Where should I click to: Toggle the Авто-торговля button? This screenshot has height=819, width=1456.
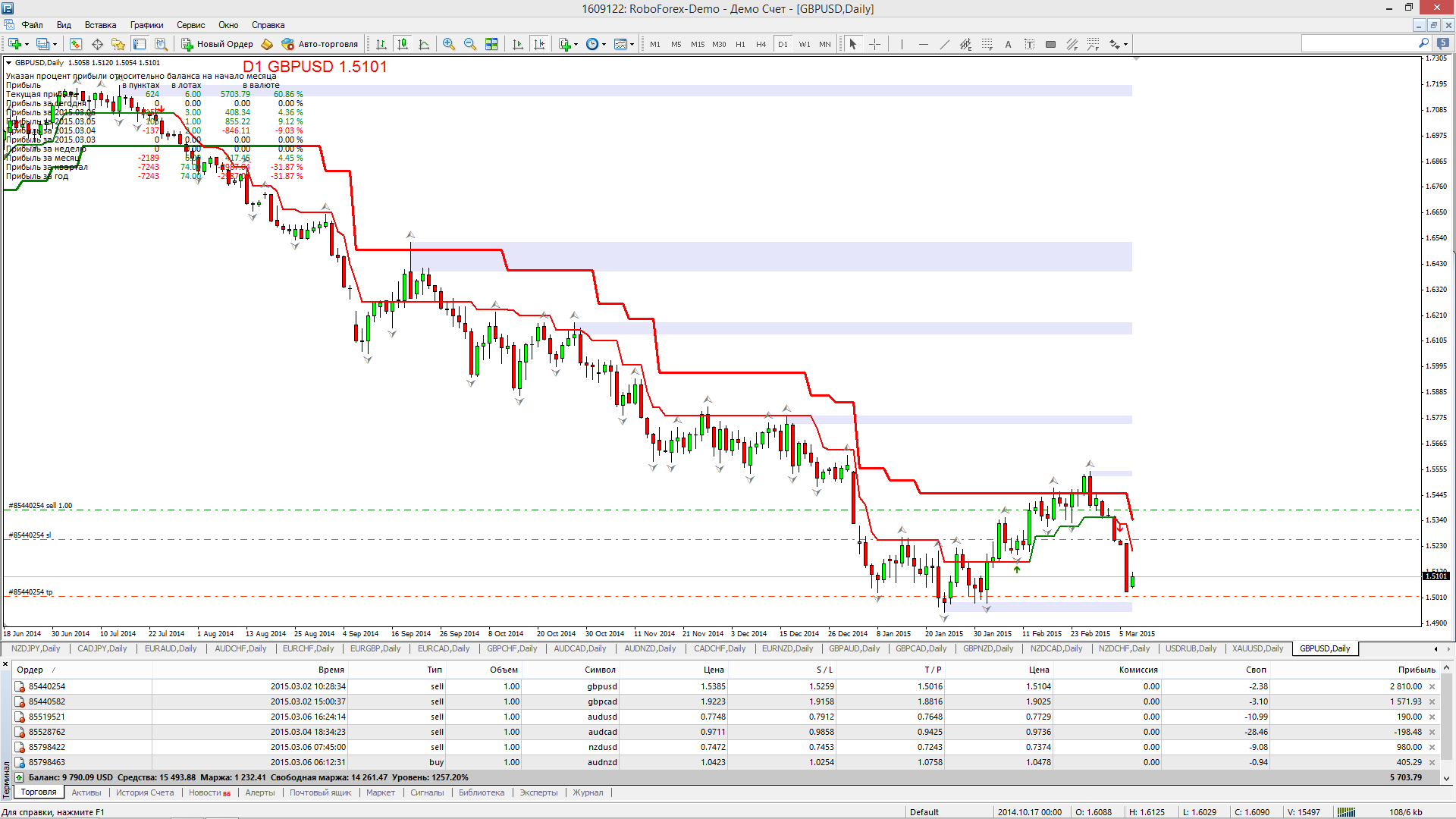click(319, 44)
